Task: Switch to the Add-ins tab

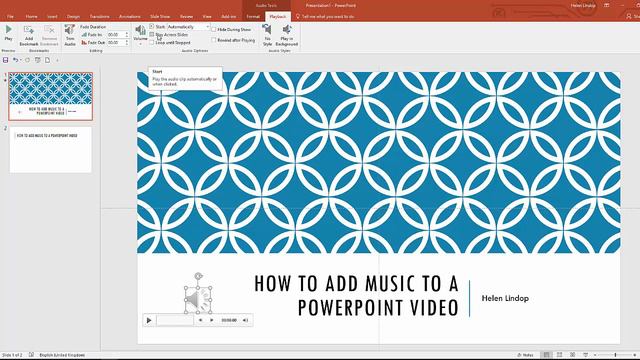Action: [x=229, y=17]
